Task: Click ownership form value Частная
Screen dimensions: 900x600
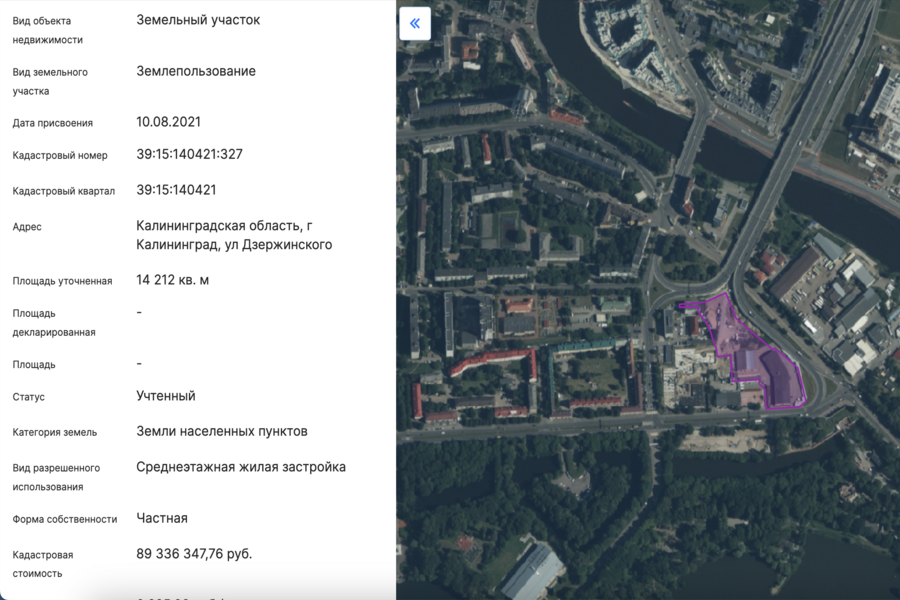Action: click(x=161, y=518)
